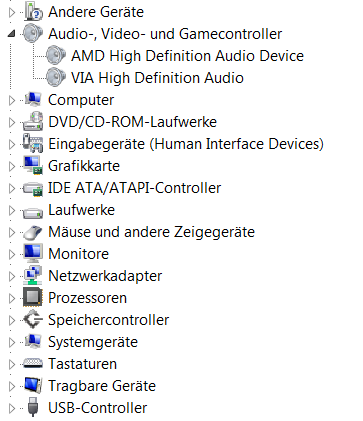The height and width of the screenshot is (421, 363).
Task: Click the Netzwerkadapter network icon
Action: coord(33,276)
